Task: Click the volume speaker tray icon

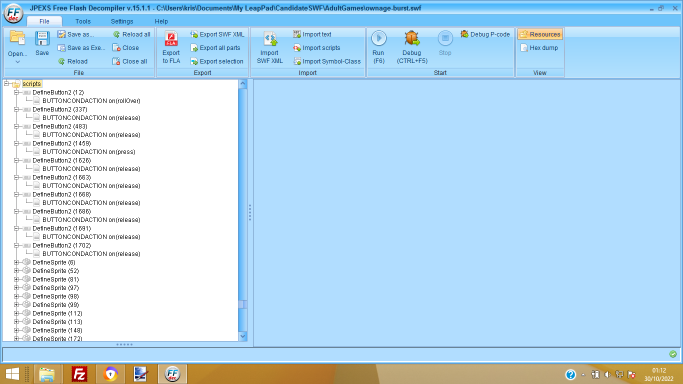Action: click(x=607, y=374)
